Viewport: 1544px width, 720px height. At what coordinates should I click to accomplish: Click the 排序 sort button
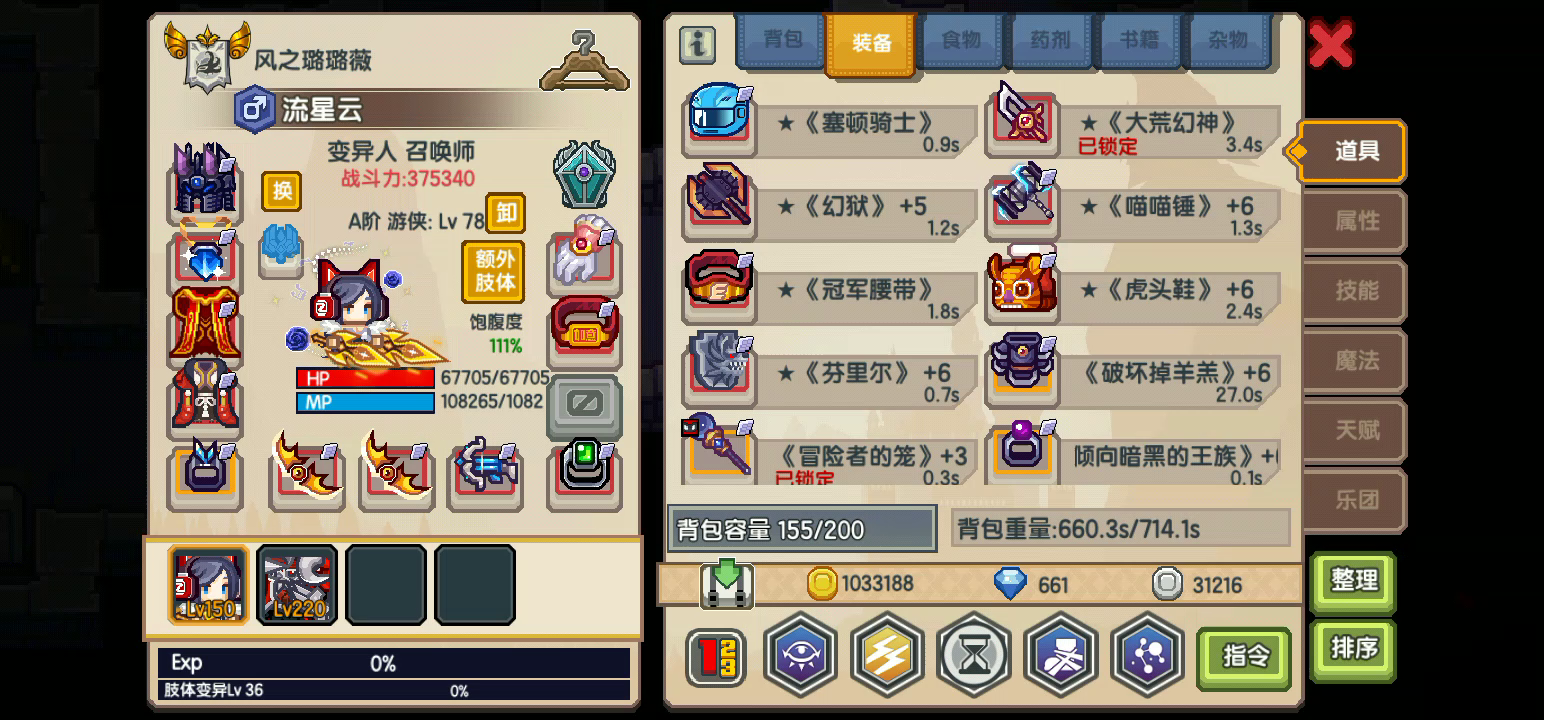click(x=1354, y=648)
